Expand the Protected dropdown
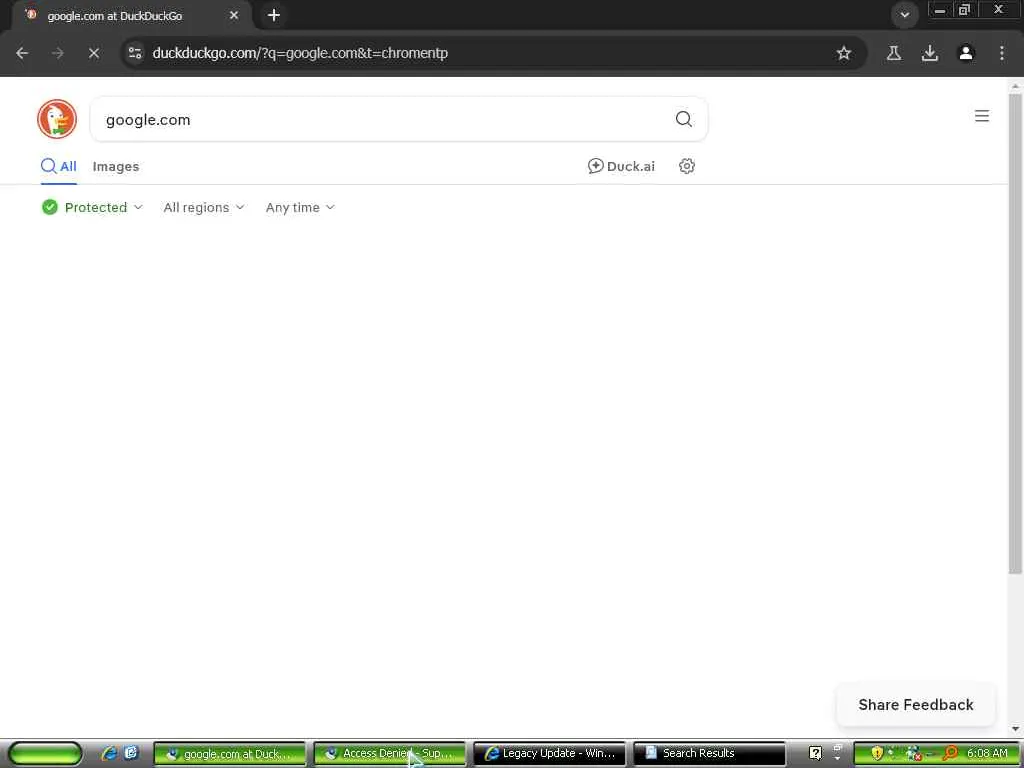1024x768 pixels. [x=92, y=207]
